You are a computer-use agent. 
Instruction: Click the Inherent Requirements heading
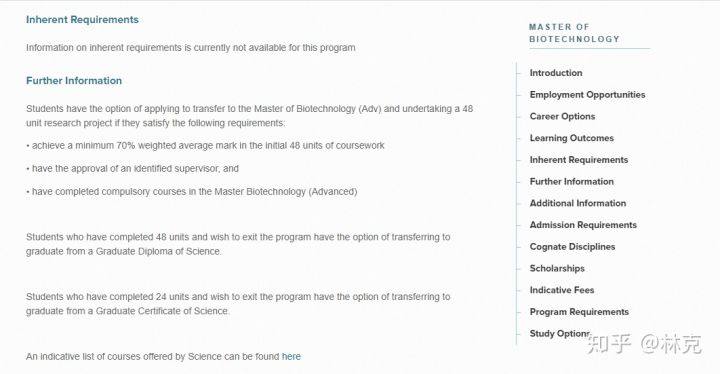click(82, 20)
